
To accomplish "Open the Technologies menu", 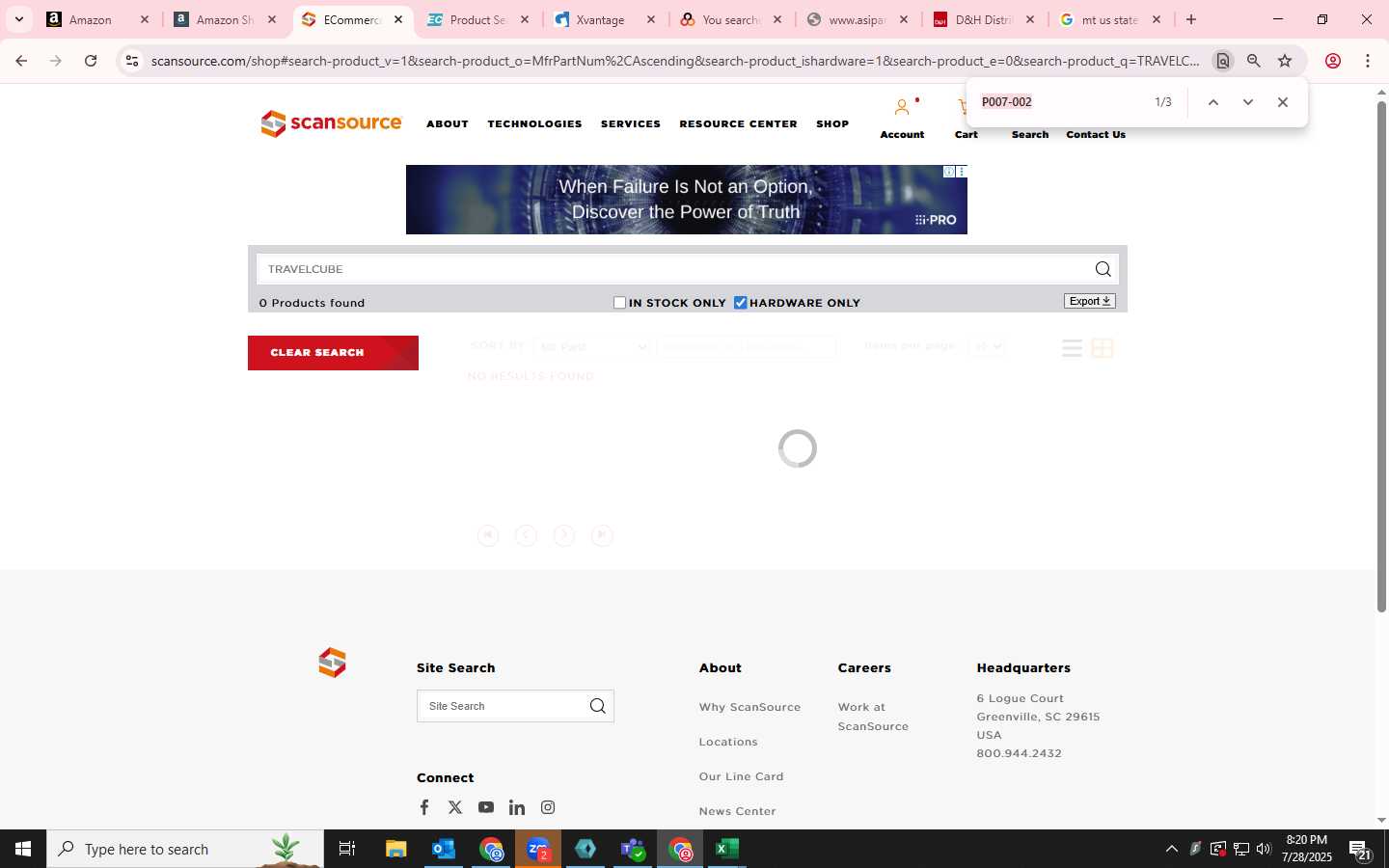I will [x=534, y=123].
